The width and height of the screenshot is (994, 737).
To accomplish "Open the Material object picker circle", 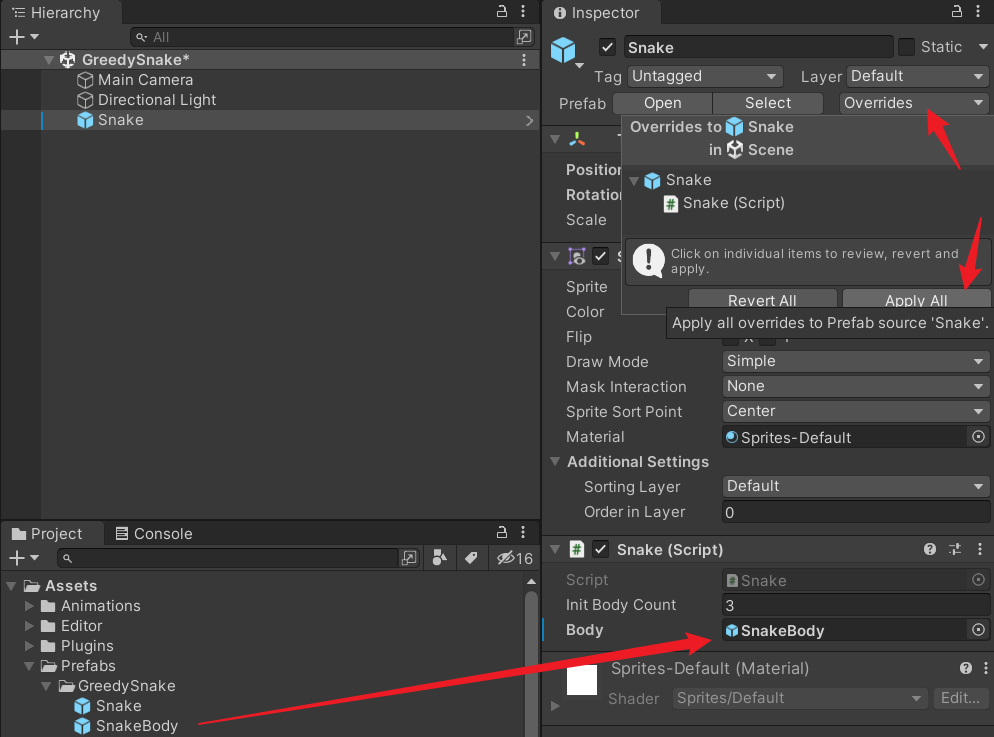I will click(x=978, y=437).
